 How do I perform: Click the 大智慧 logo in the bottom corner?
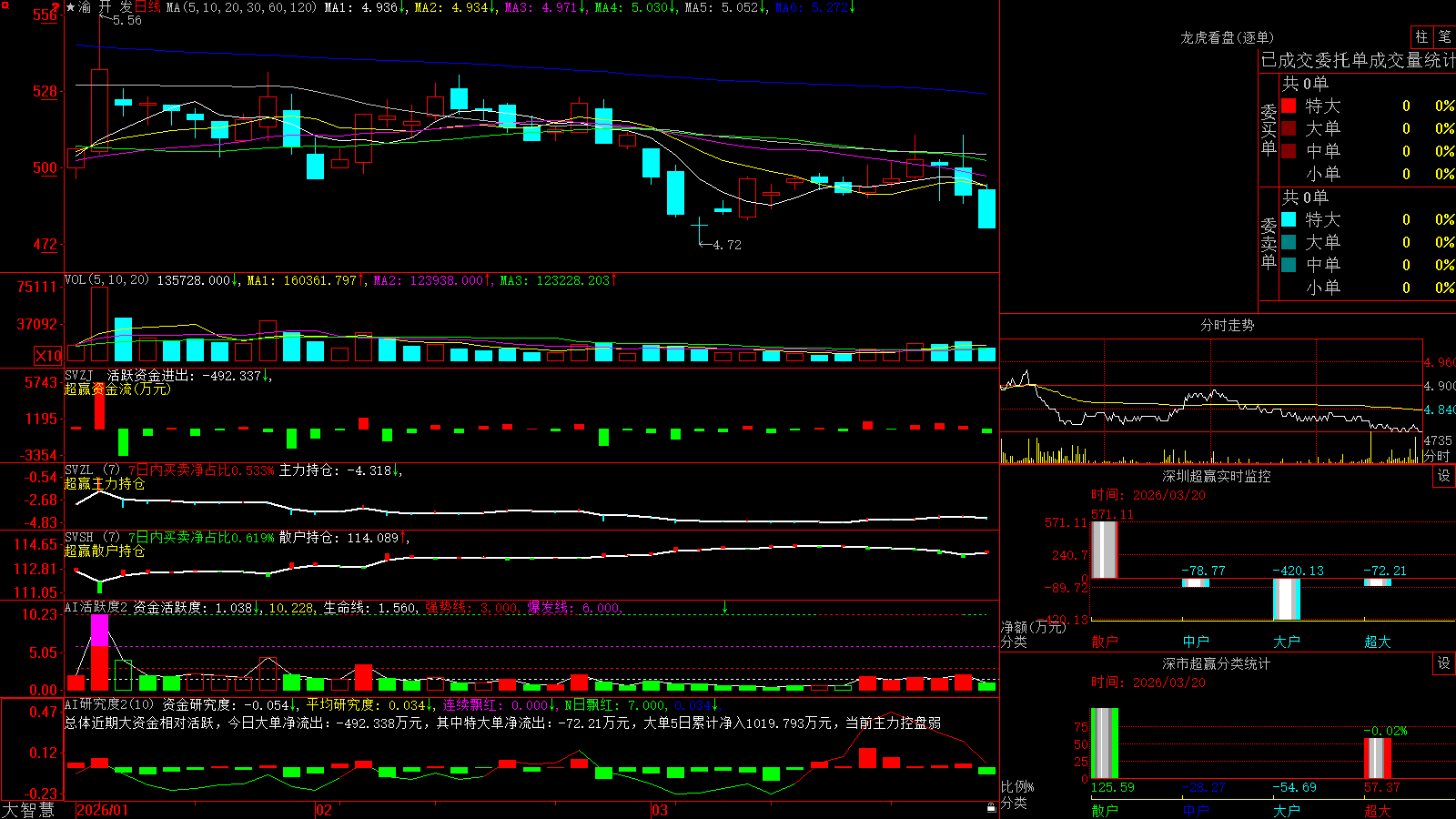pos(28,810)
